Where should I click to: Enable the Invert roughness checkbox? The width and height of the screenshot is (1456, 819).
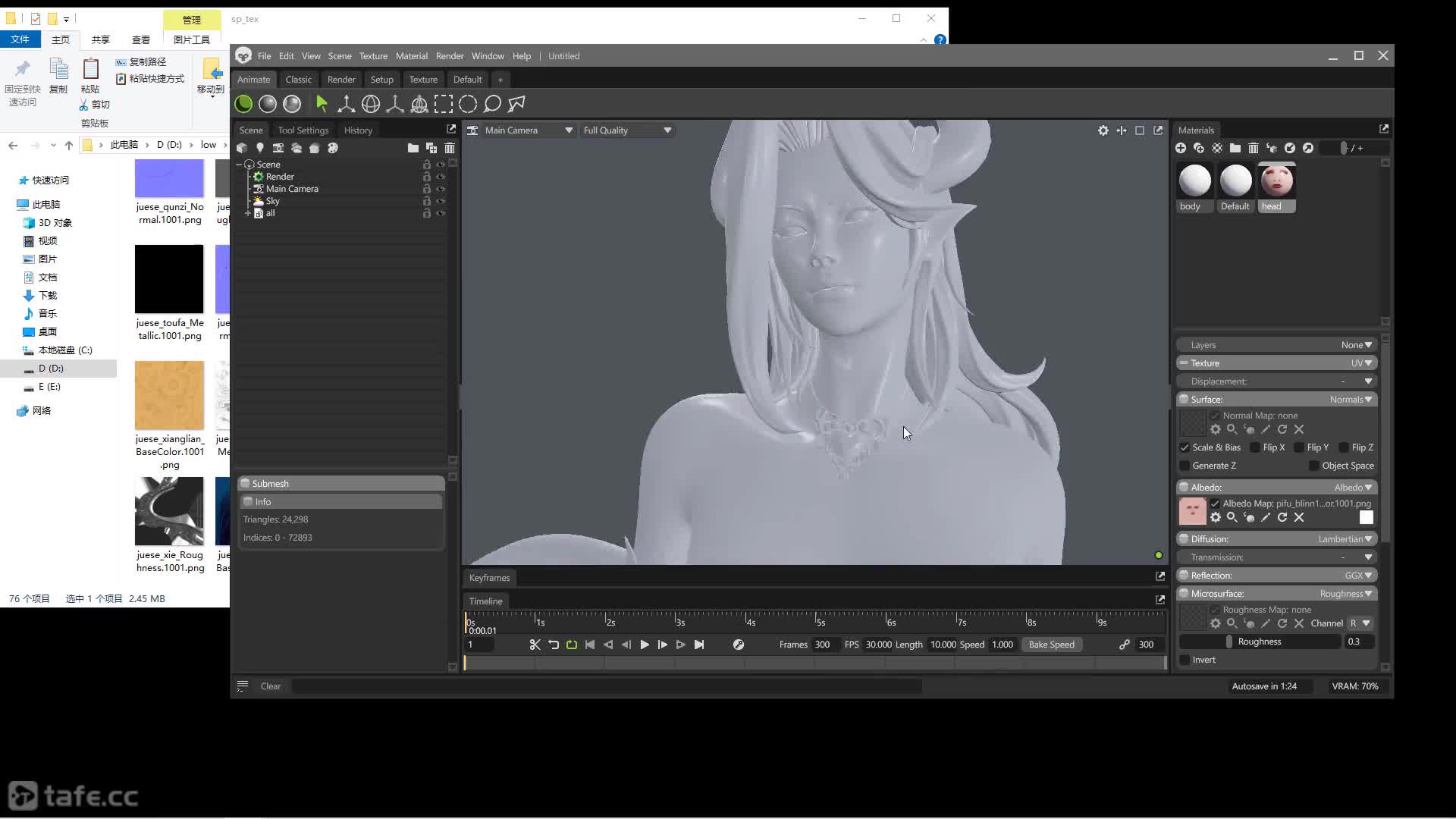point(1185,660)
